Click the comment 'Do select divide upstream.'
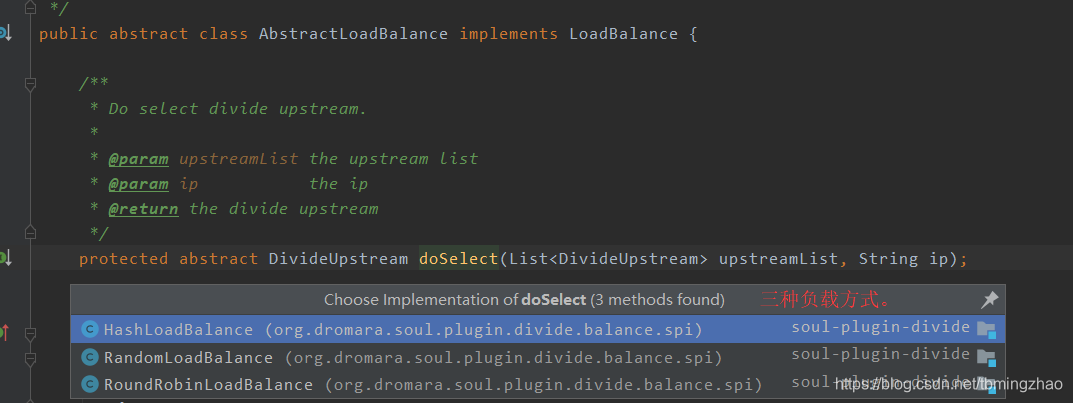The width and height of the screenshot is (1073, 403). coord(237,109)
